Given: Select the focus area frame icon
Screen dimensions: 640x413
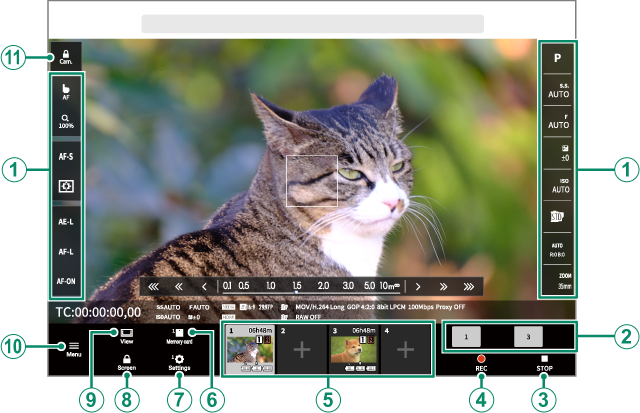Looking at the screenshot, I should coord(65,187).
